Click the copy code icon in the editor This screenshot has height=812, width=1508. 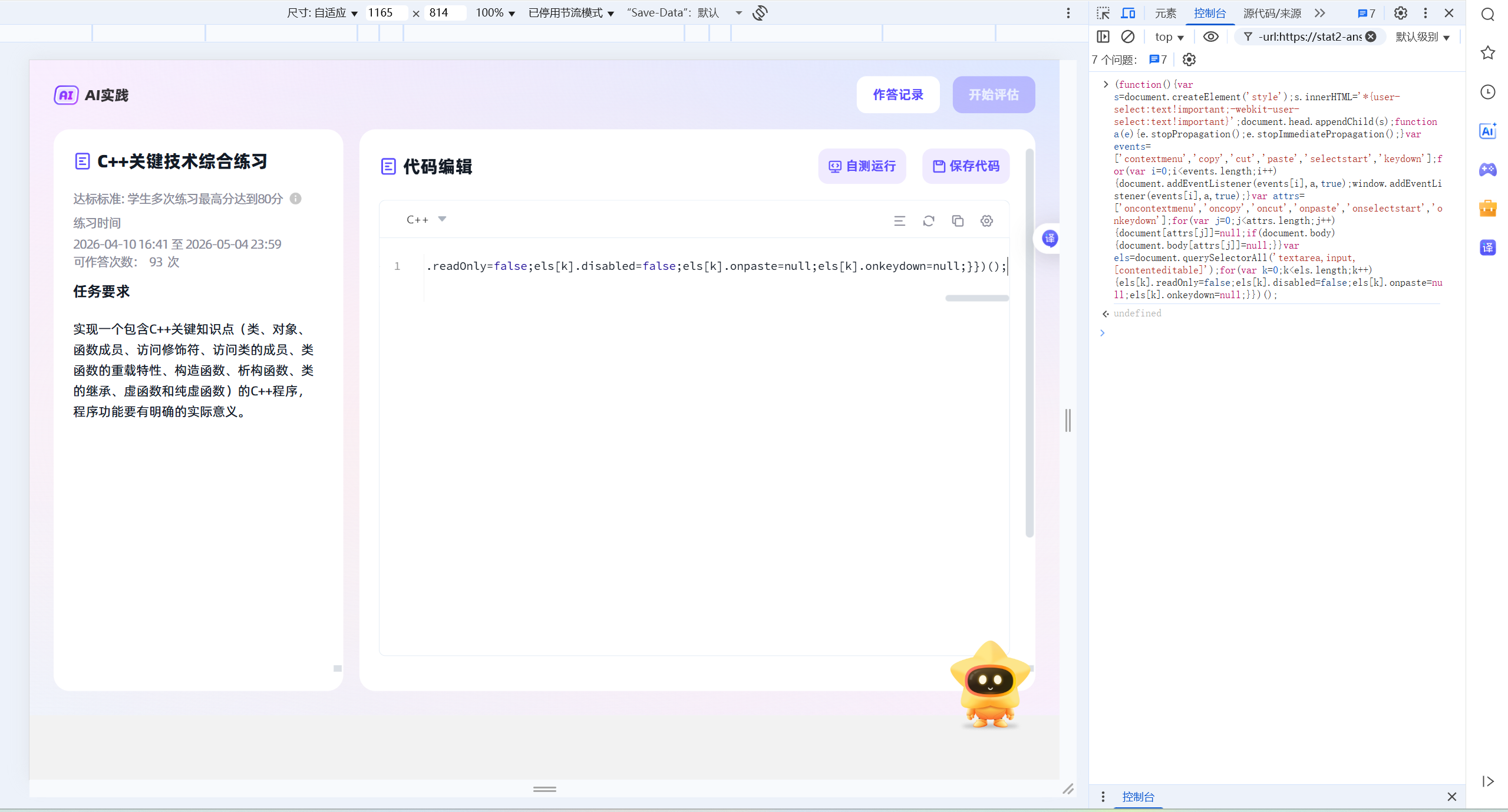pyautogui.click(x=958, y=221)
